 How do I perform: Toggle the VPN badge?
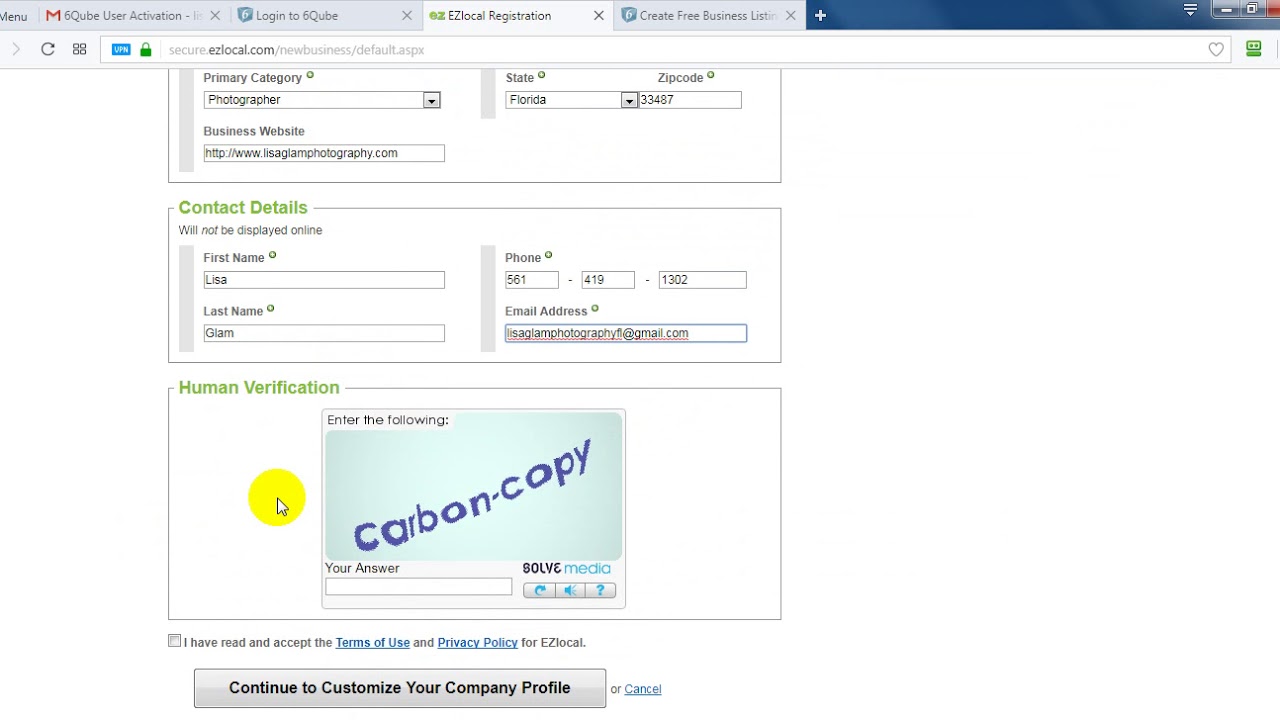click(121, 50)
